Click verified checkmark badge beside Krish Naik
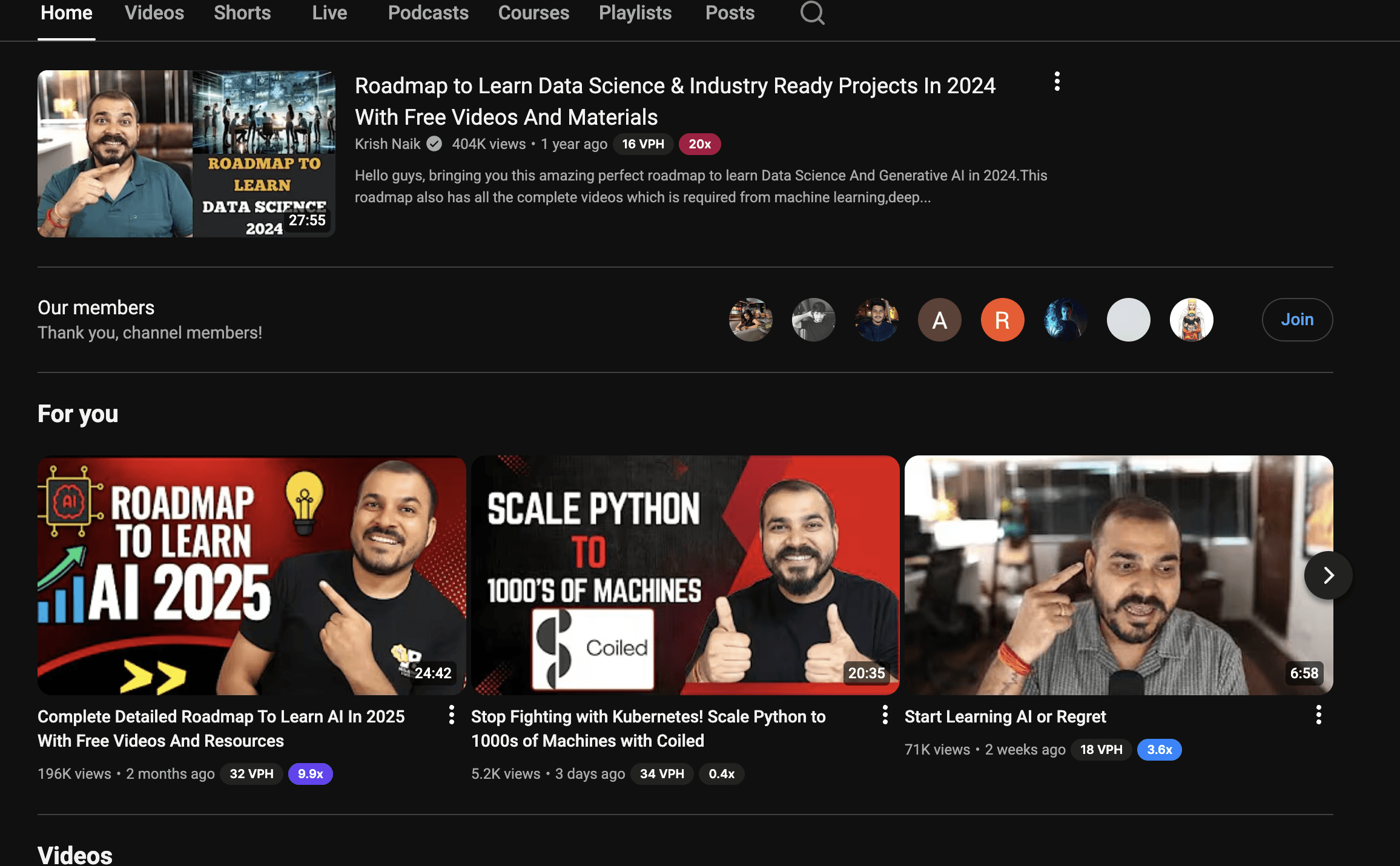 [x=434, y=144]
